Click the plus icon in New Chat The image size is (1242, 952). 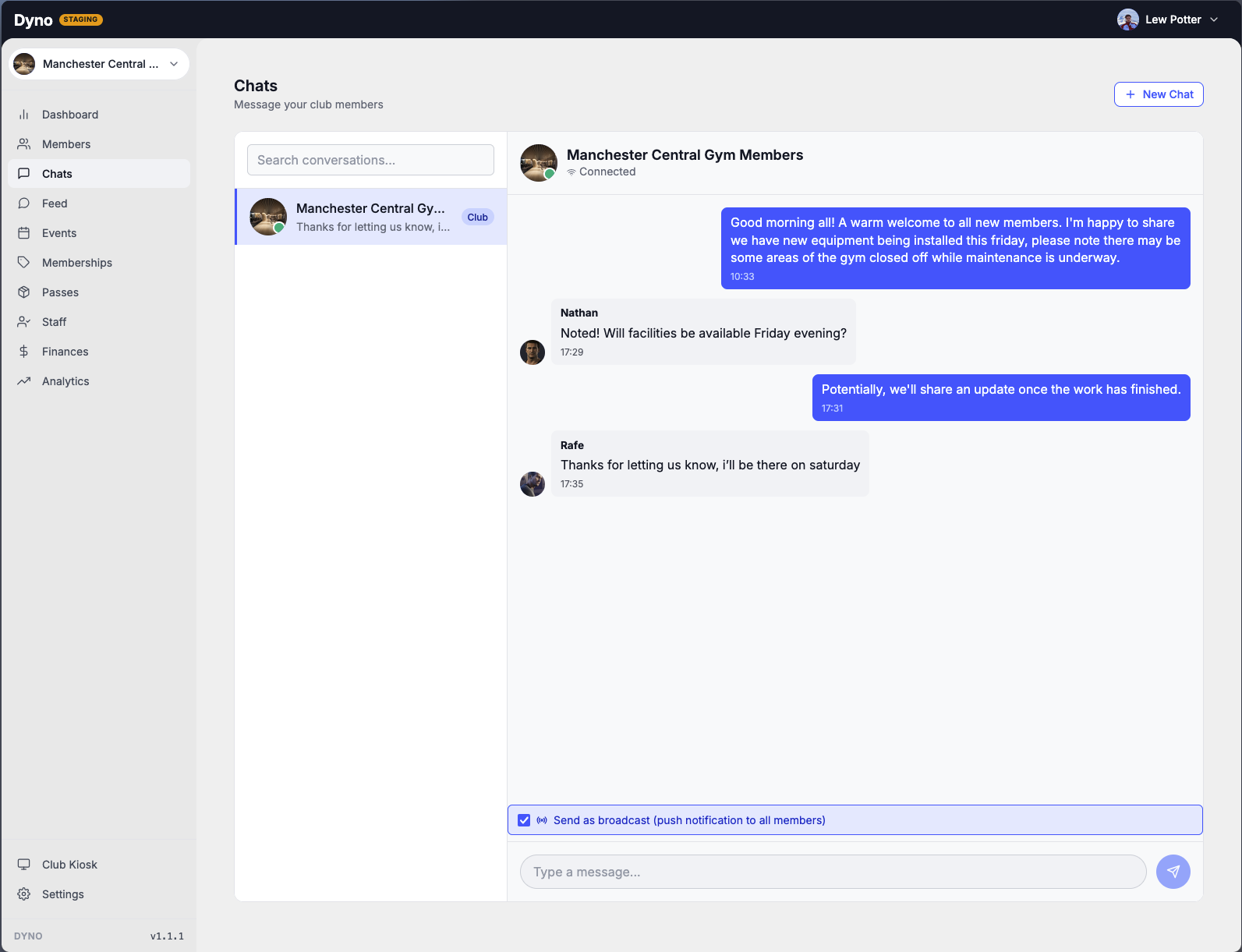pos(1131,94)
